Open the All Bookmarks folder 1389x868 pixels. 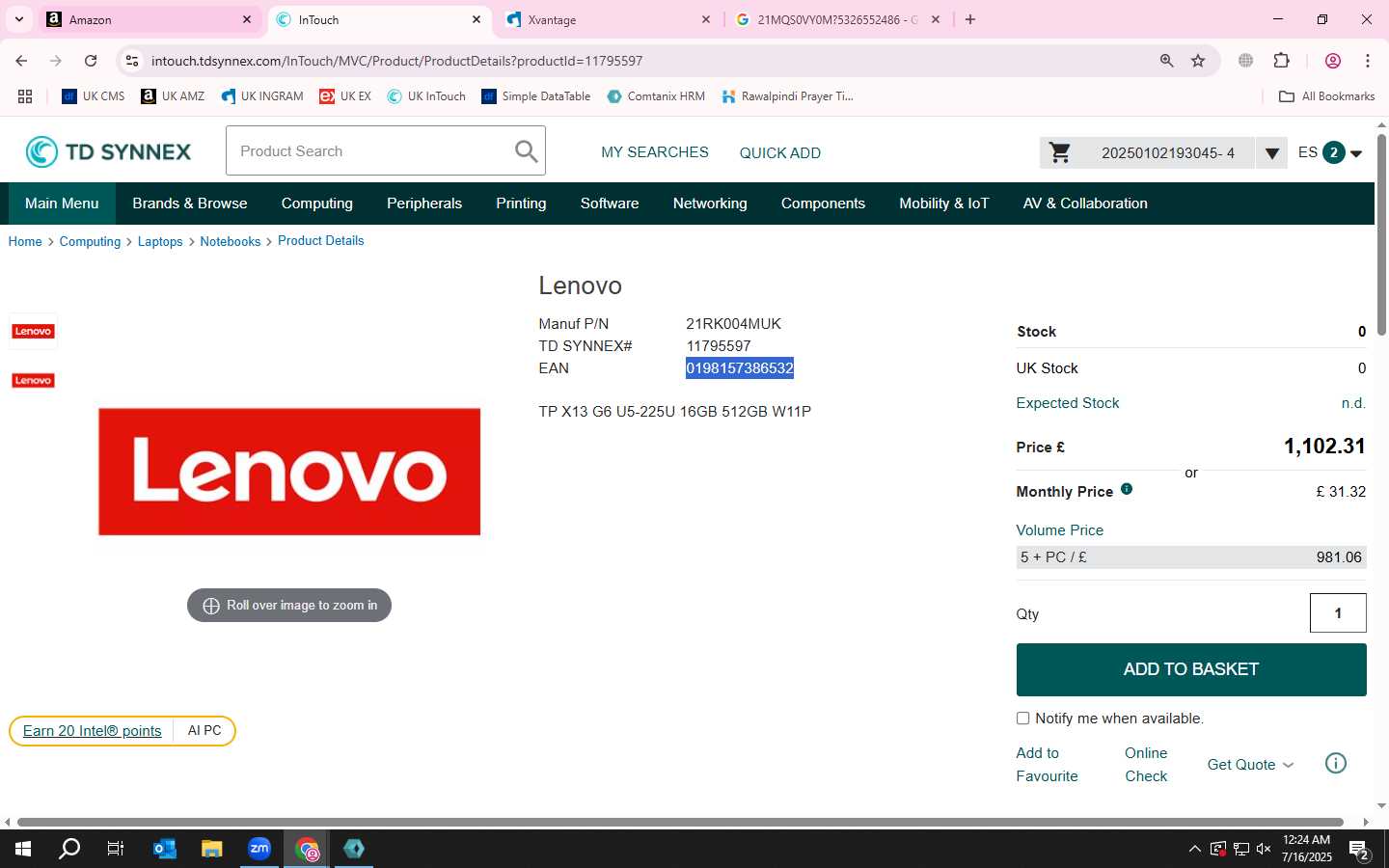pyautogui.click(x=1326, y=96)
